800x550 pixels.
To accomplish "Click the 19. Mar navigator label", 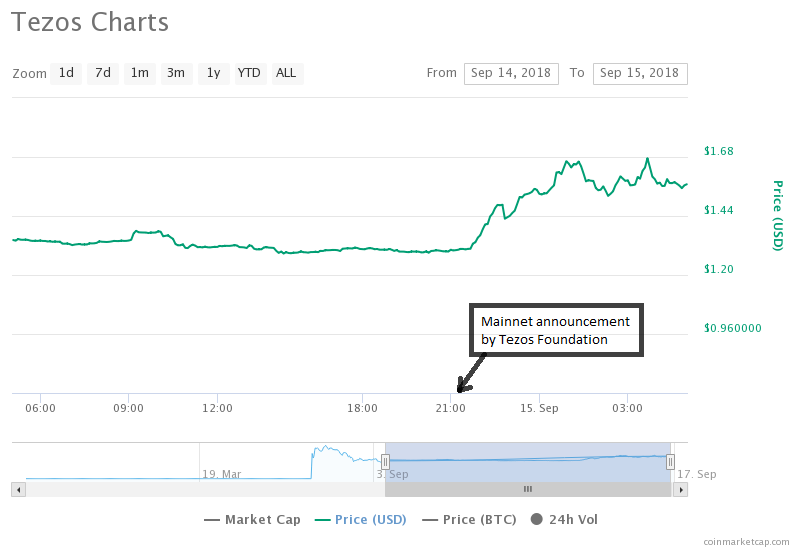I will point(221,474).
